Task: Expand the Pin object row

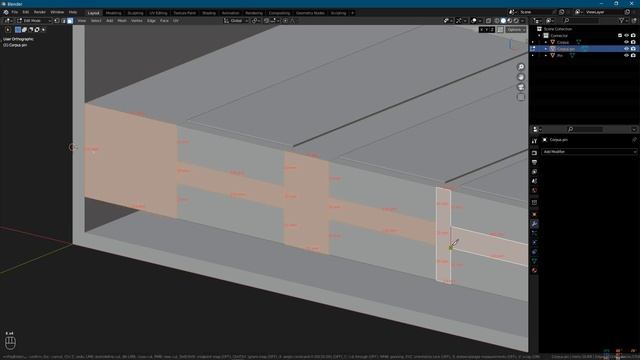Action: click(x=546, y=56)
